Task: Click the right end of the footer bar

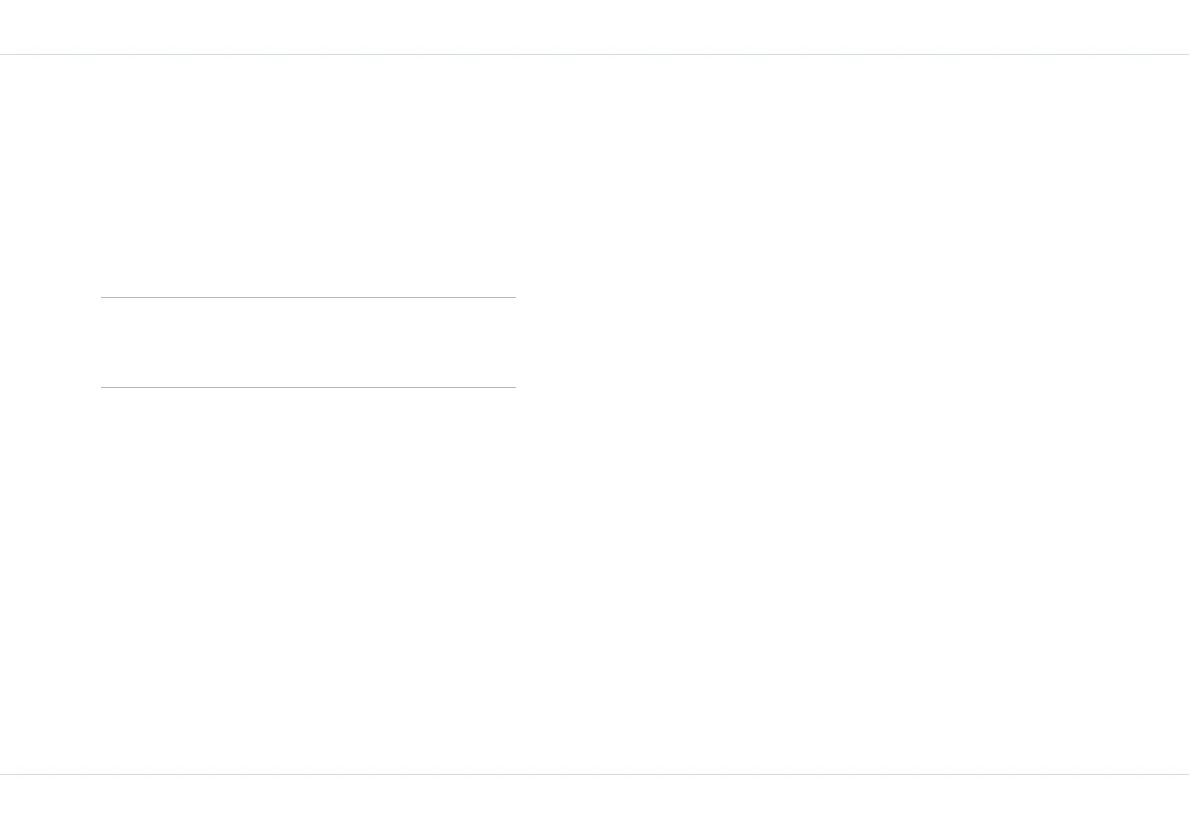Action: point(1175,807)
